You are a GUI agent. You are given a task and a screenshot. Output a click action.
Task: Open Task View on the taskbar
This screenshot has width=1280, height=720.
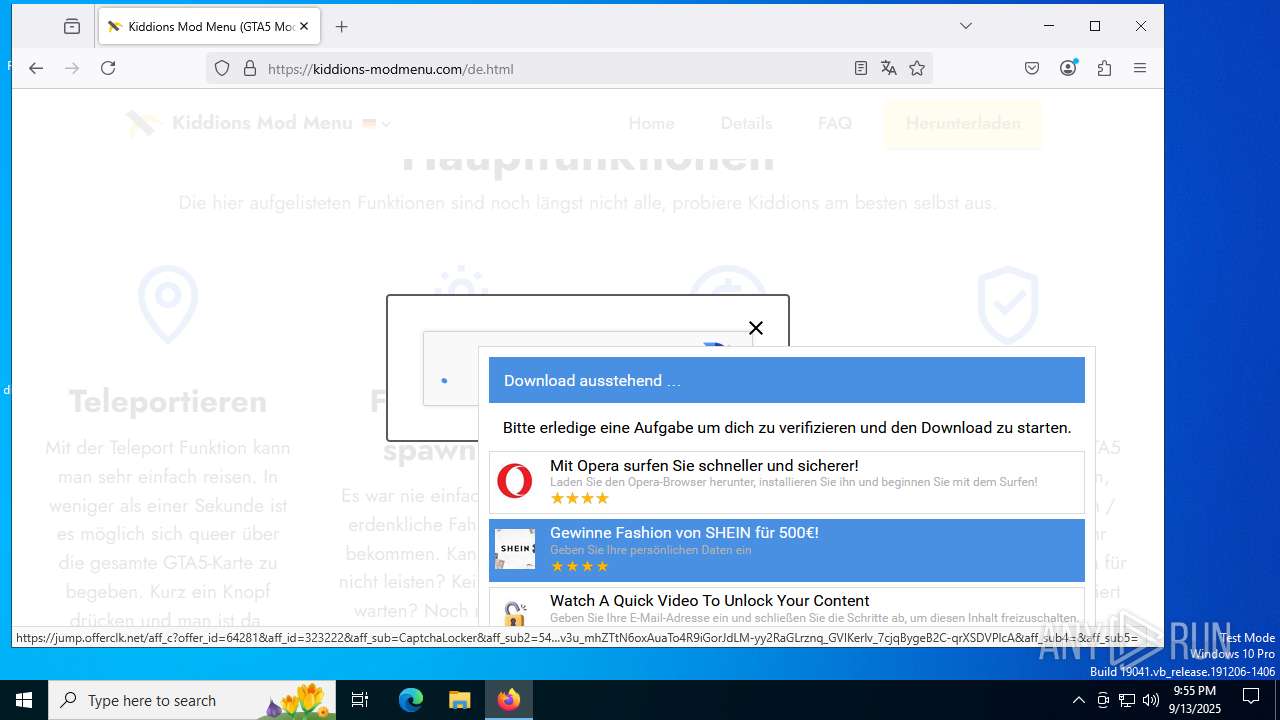pos(360,700)
